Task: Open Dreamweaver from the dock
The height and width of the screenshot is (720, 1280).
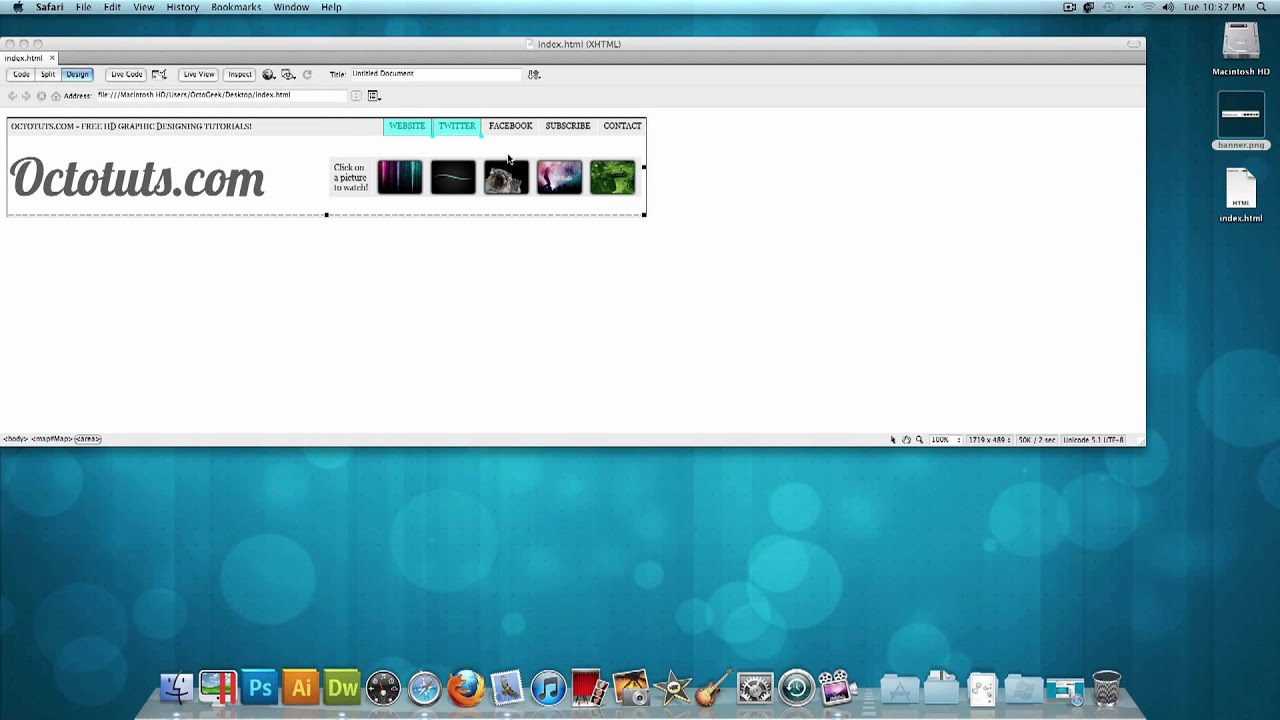Action: click(x=342, y=688)
